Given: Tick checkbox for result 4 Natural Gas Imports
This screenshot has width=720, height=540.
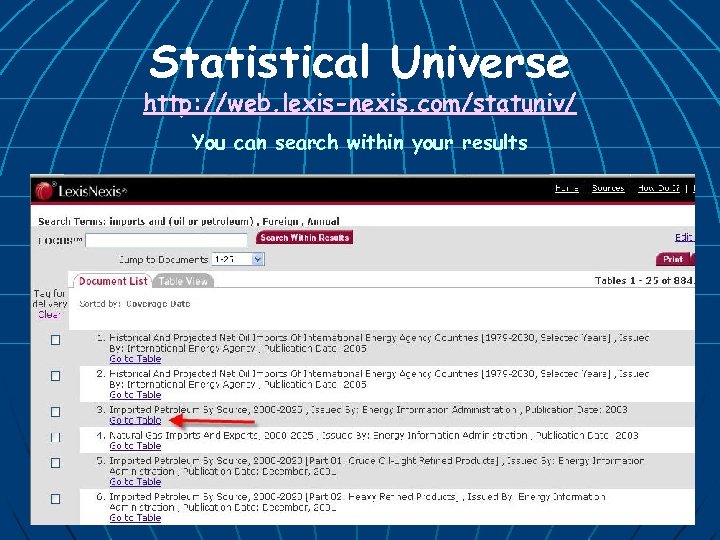Looking at the screenshot, I should tap(56, 438).
